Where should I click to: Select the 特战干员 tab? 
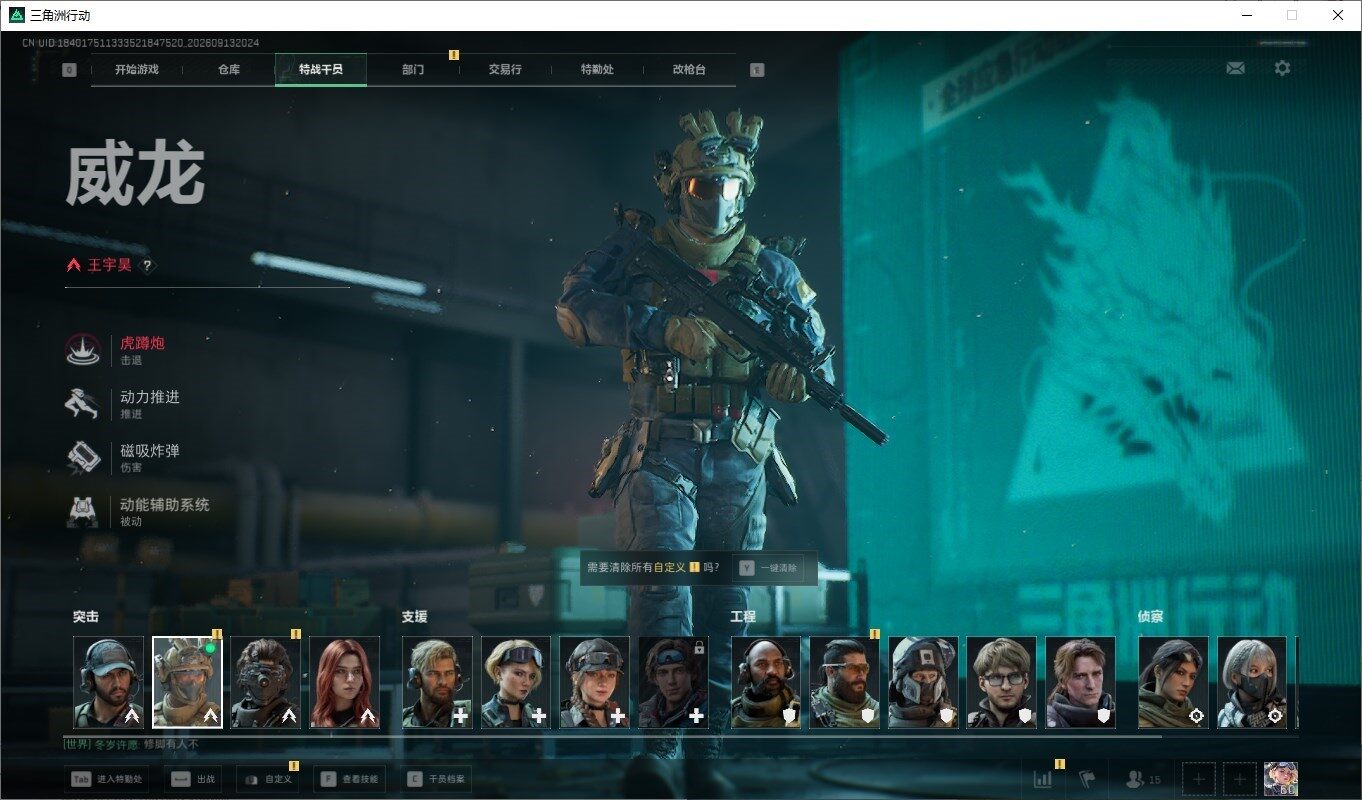click(x=321, y=70)
